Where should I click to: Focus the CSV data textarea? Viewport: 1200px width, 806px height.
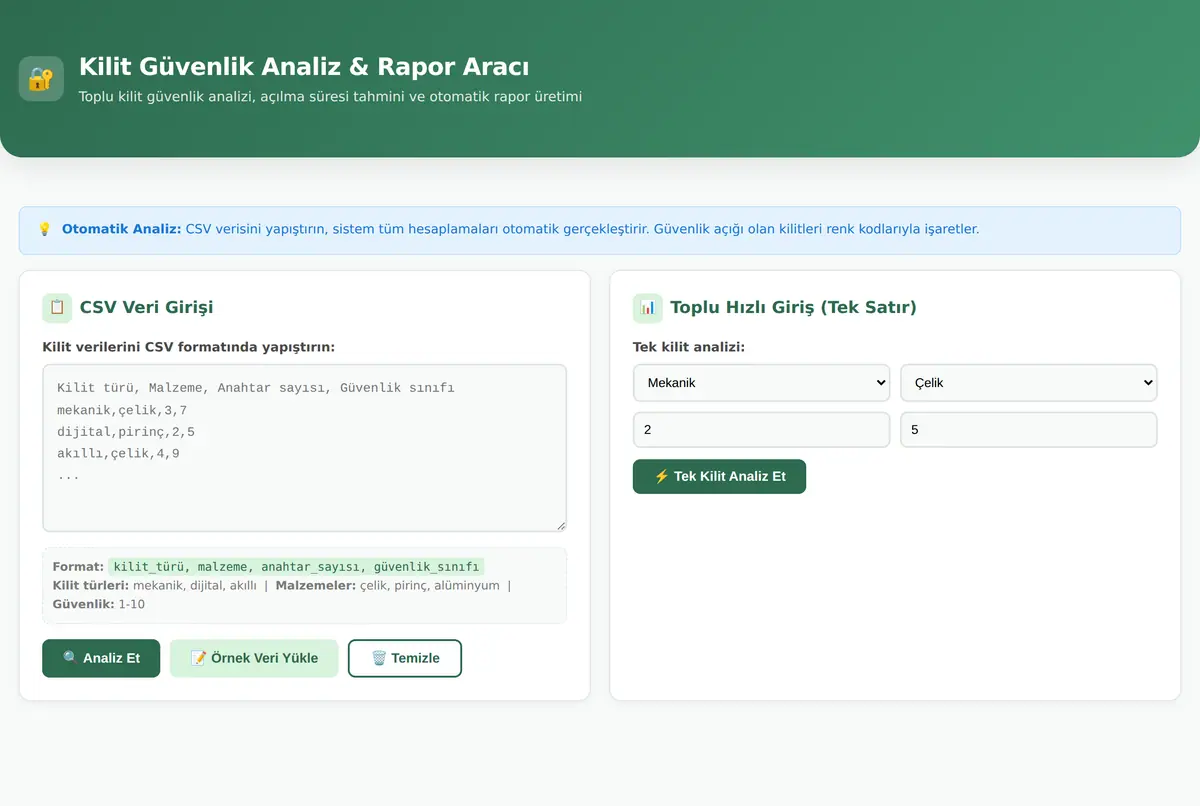click(x=304, y=448)
